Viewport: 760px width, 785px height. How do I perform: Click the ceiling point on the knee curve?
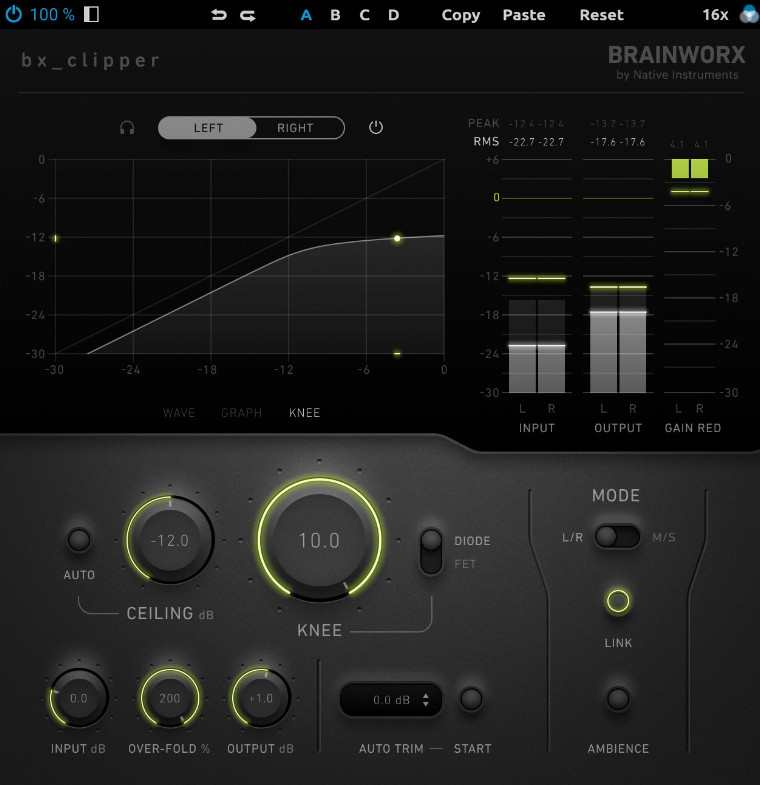coord(397,238)
